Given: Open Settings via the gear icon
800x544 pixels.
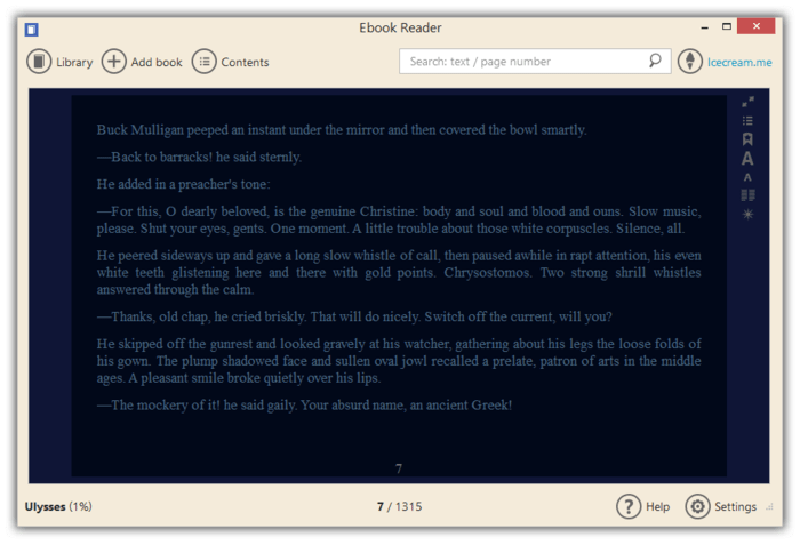Looking at the screenshot, I should tap(697, 507).
